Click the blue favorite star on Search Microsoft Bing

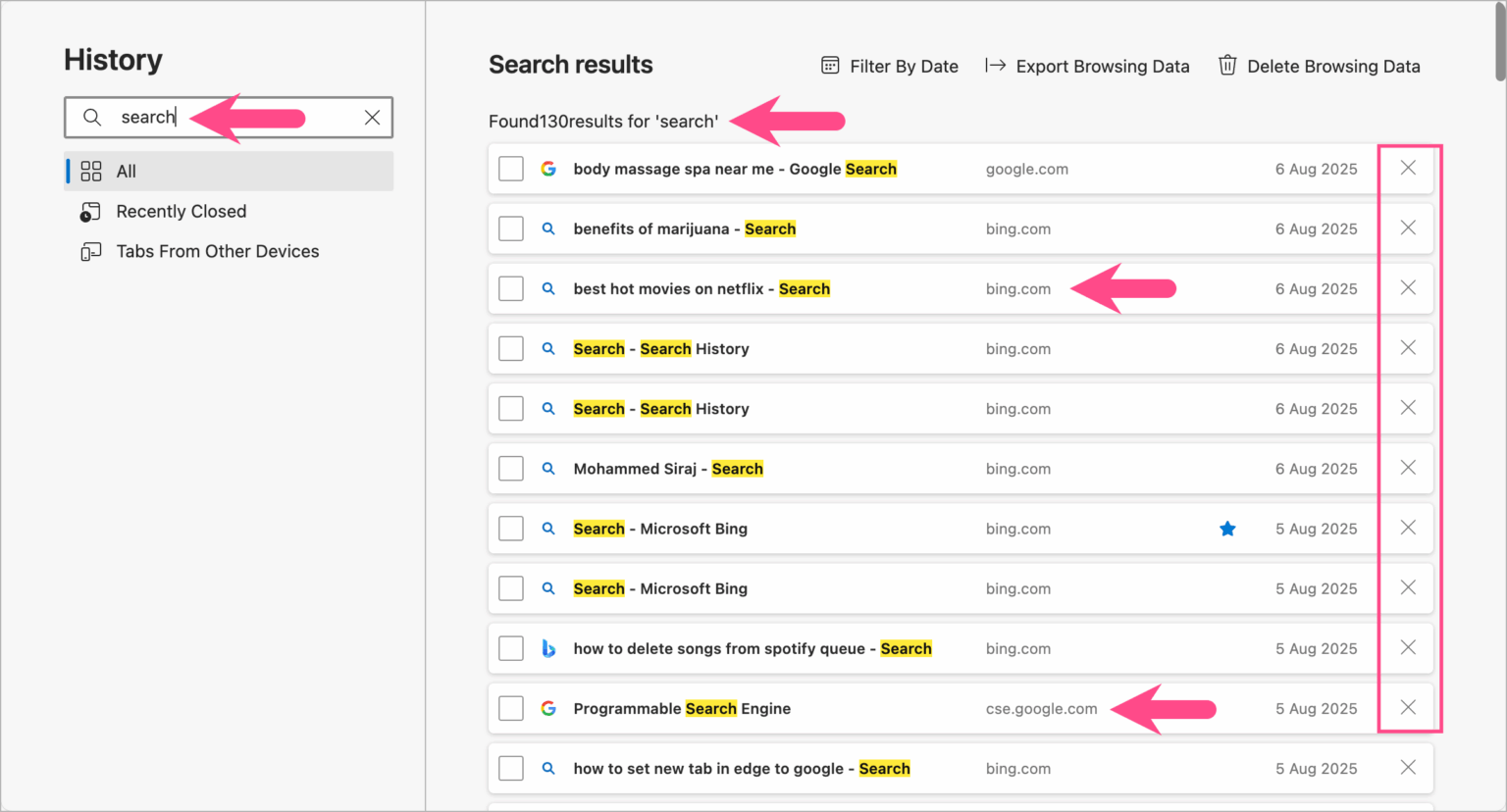[x=1227, y=528]
